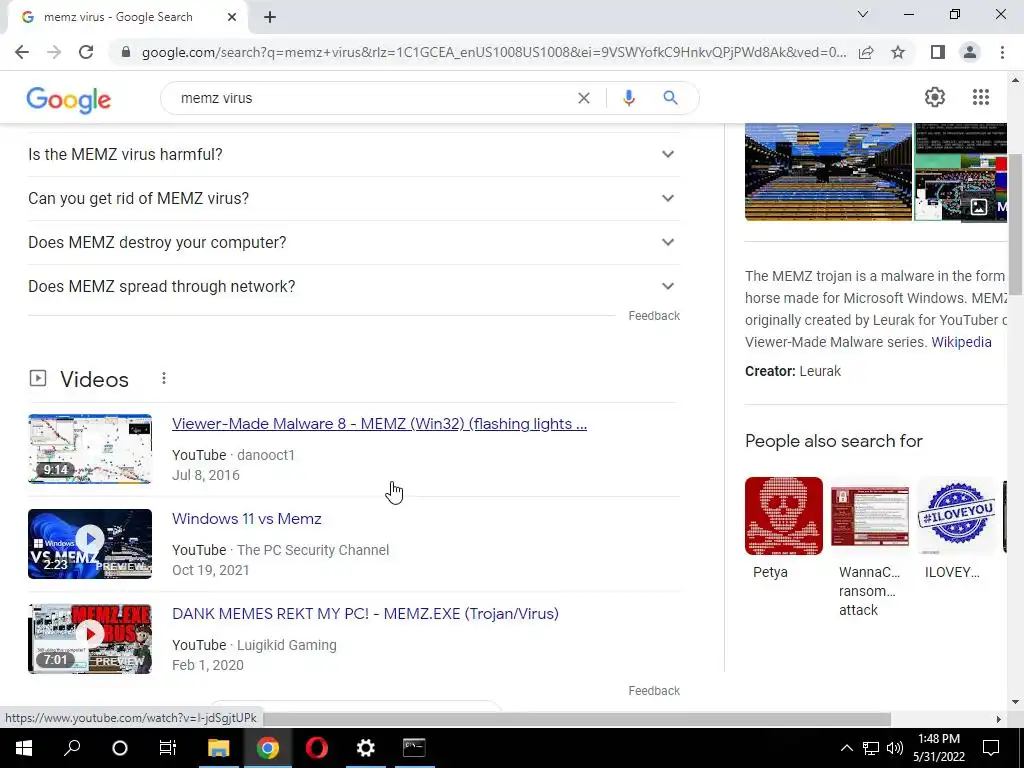This screenshot has width=1024, height=768.
Task: Open File Explorer from taskbar
Action: 218,748
